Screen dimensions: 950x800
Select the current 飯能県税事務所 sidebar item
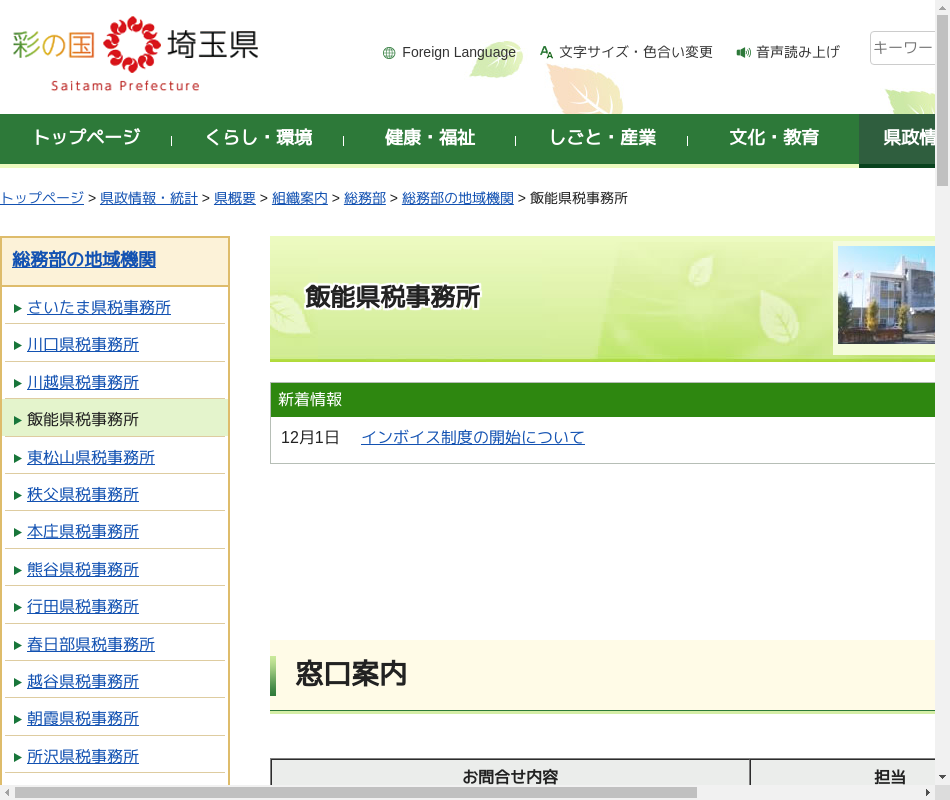point(115,419)
